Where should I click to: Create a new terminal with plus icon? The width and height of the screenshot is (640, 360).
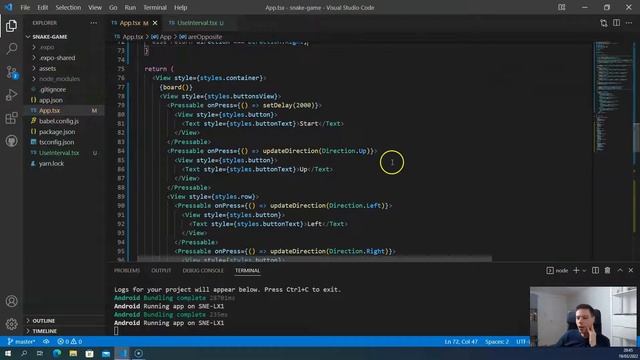[576, 270]
